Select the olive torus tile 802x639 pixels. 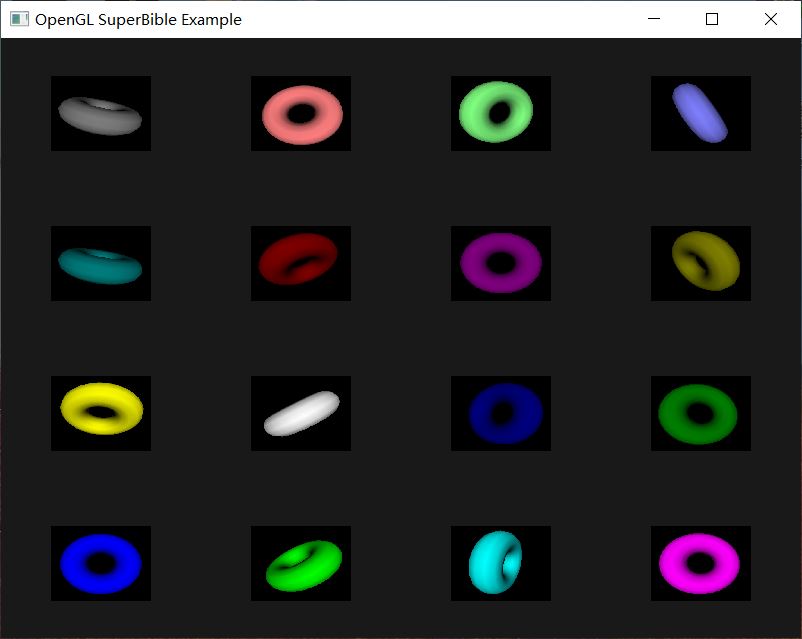tap(701, 263)
